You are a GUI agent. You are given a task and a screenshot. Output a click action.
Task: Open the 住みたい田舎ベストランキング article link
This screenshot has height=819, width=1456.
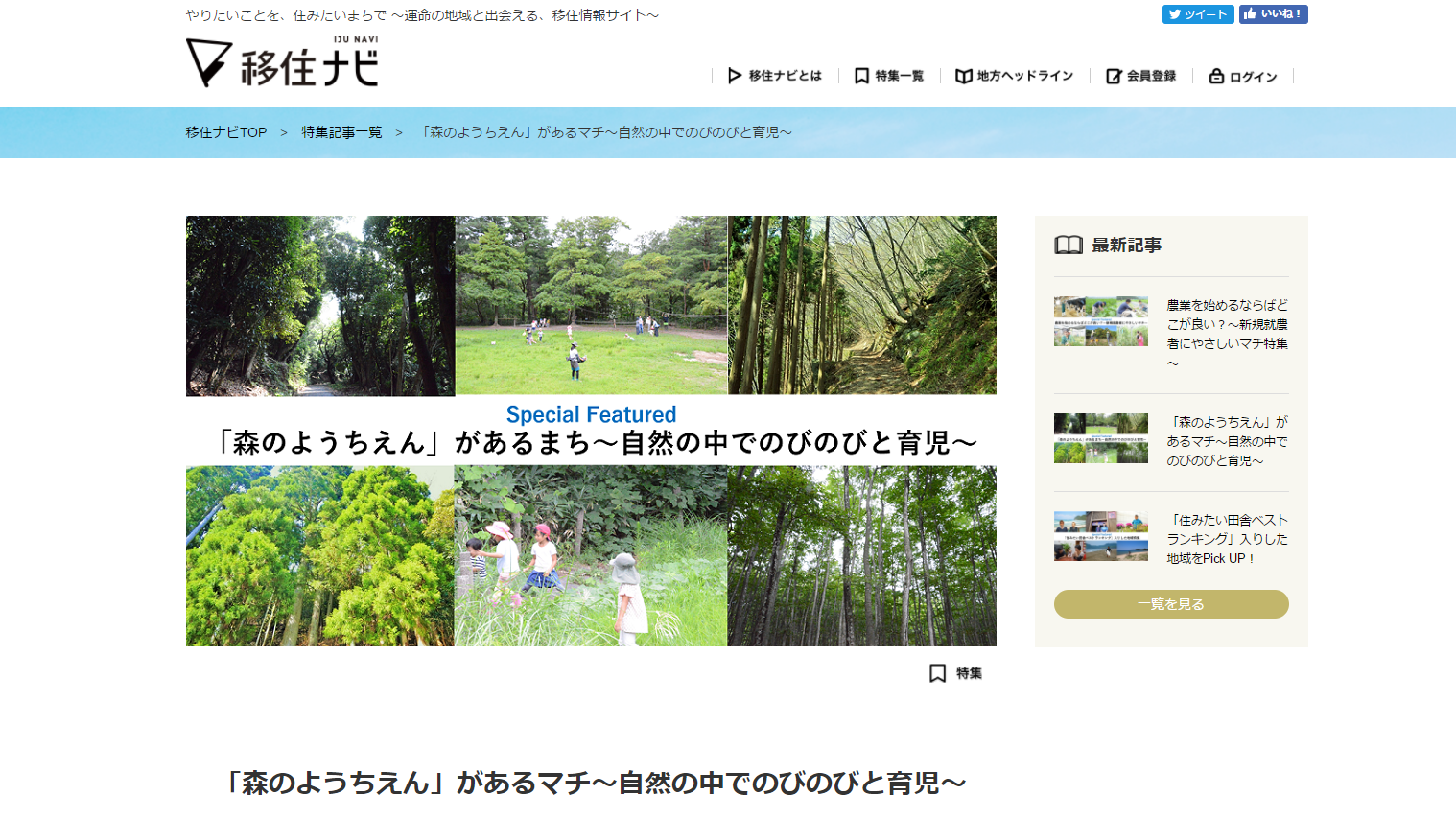click(1227, 539)
